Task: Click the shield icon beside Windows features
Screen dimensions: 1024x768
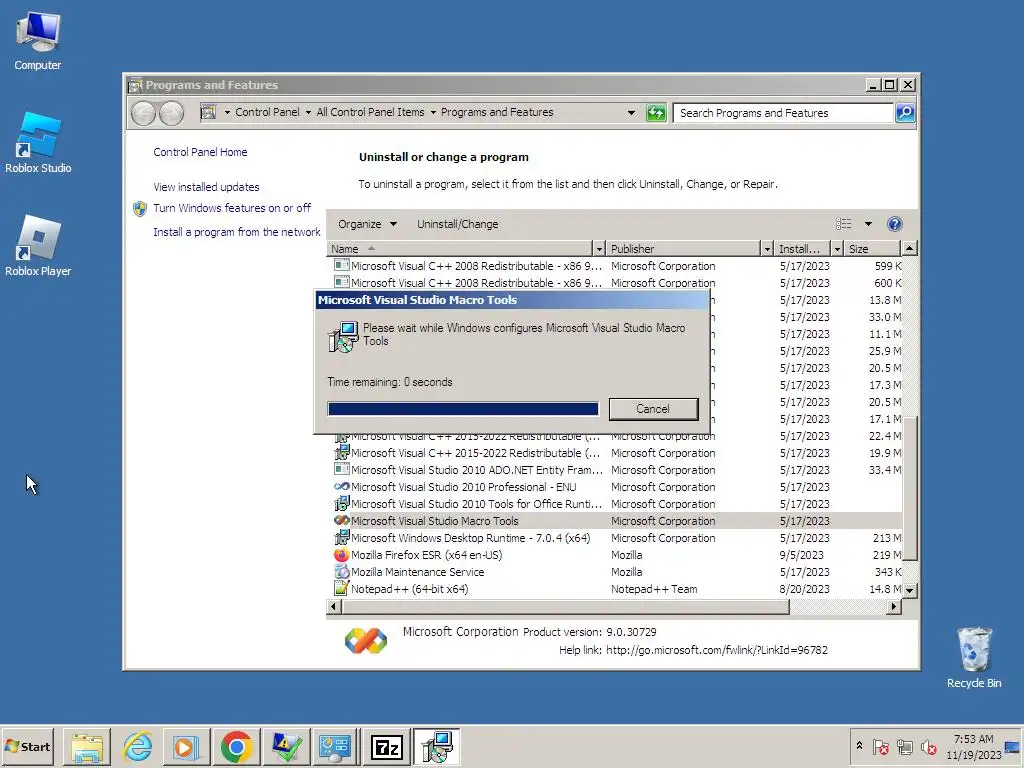Action: pyautogui.click(x=140, y=208)
